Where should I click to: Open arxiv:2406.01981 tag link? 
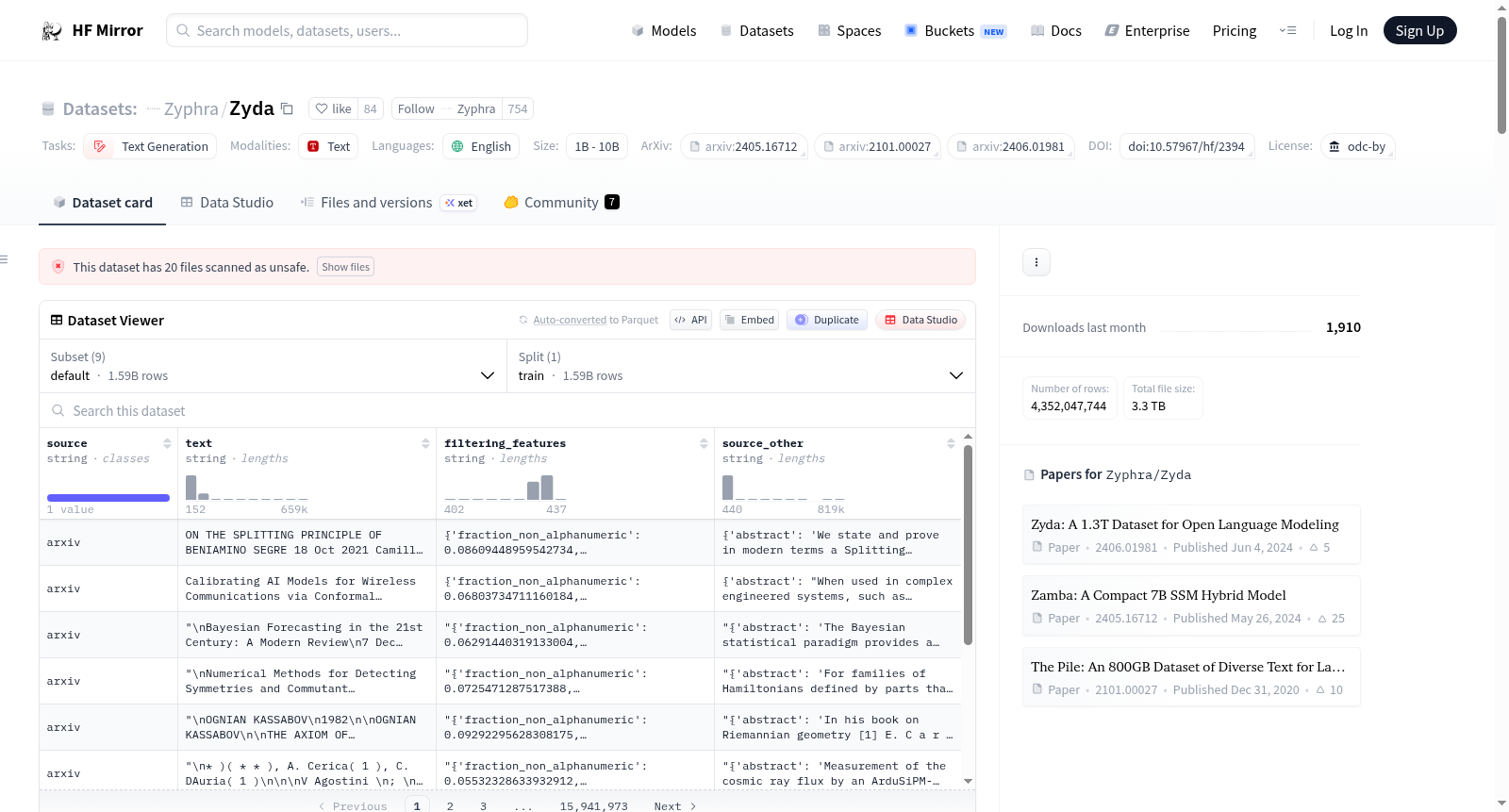1011,147
